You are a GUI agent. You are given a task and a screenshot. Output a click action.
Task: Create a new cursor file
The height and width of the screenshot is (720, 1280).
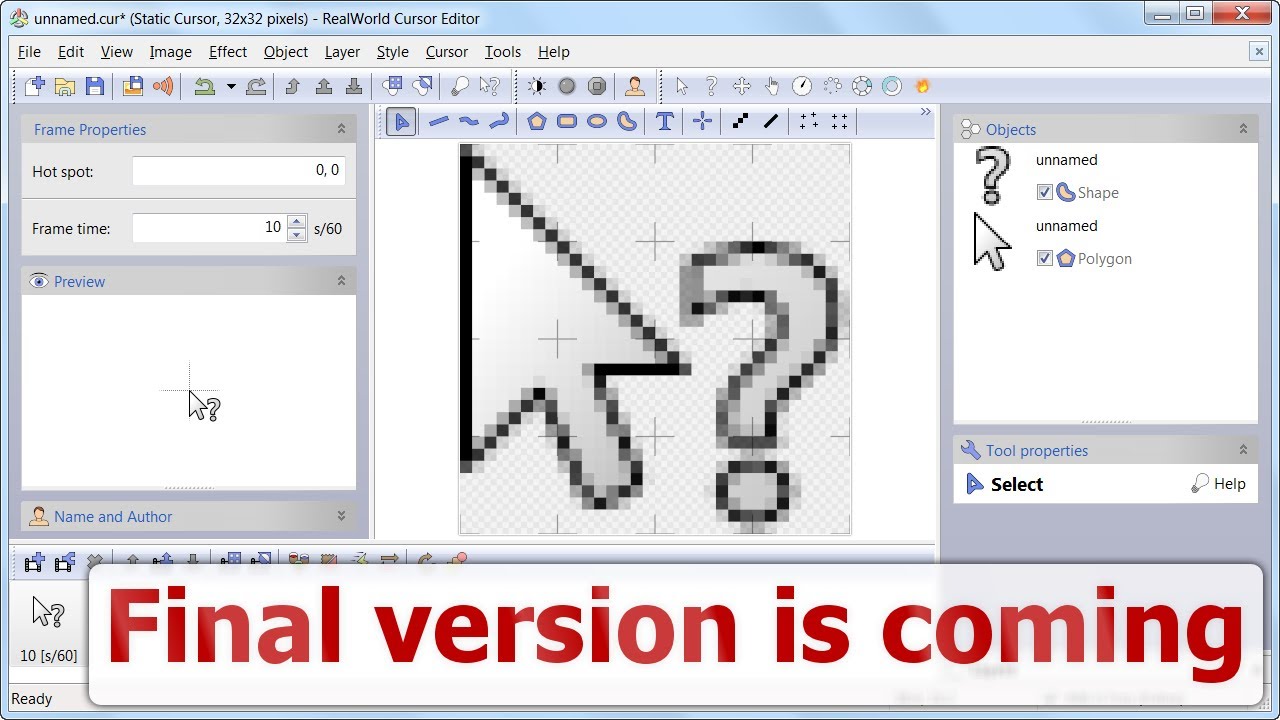pos(34,86)
